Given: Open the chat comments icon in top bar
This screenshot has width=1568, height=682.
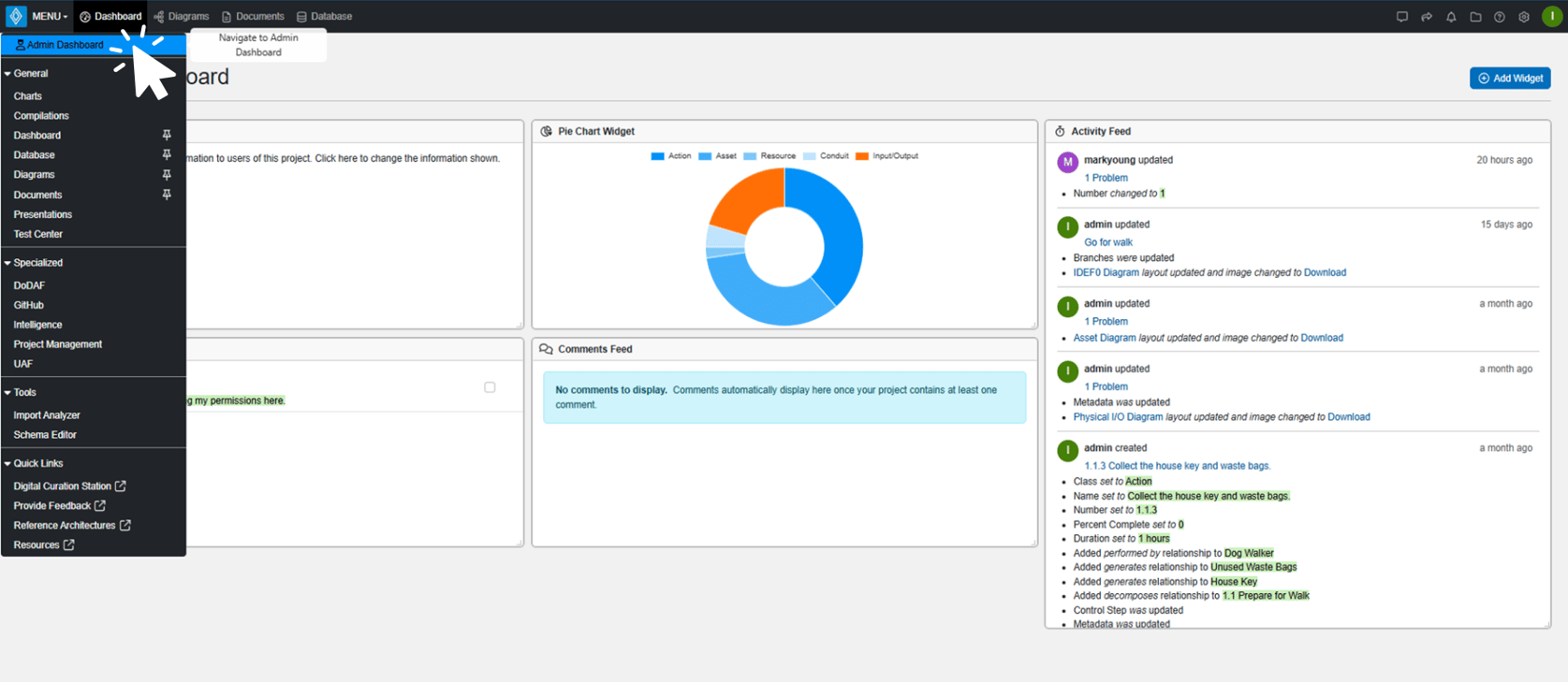Looking at the screenshot, I should click(x=1401, y=17).
